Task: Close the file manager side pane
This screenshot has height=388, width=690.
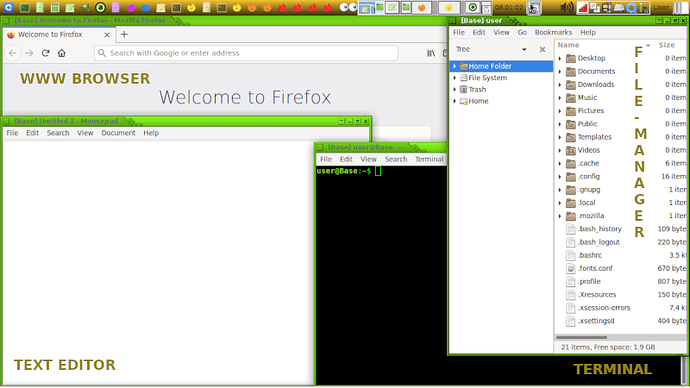Action: tap(542, 49)
